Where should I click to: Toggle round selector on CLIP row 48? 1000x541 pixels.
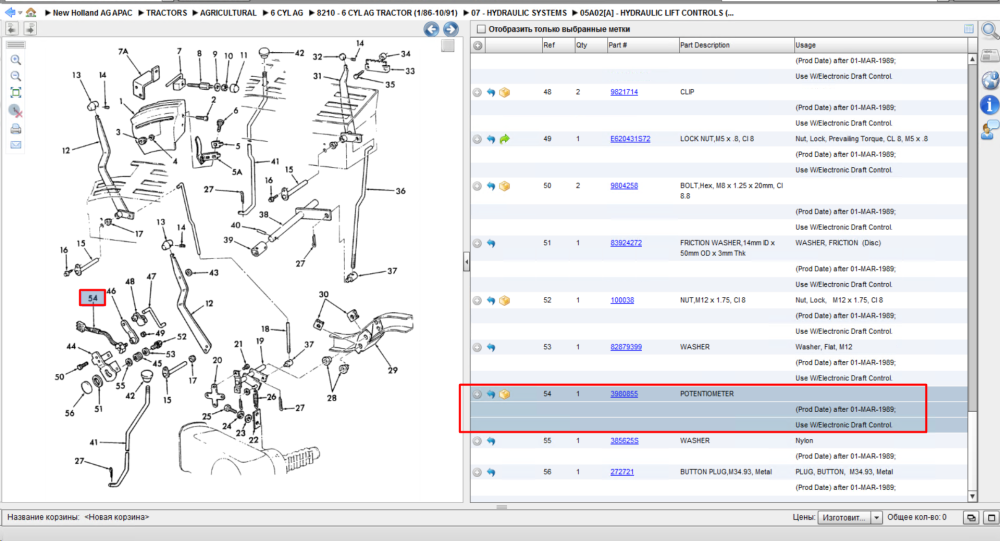click(477, 93)
